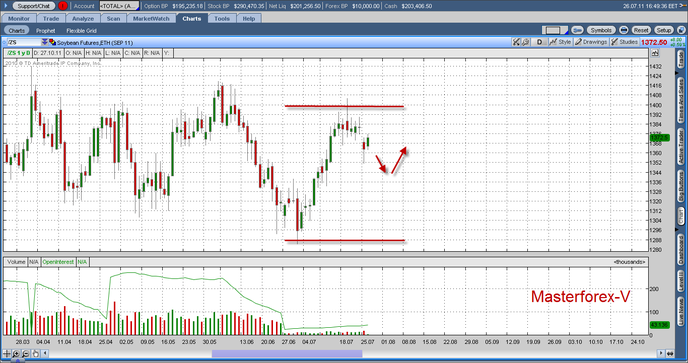The image size is (688, 363).
Task: Open the Times And Sales sidebar gadget
Action: click(681, 99)
